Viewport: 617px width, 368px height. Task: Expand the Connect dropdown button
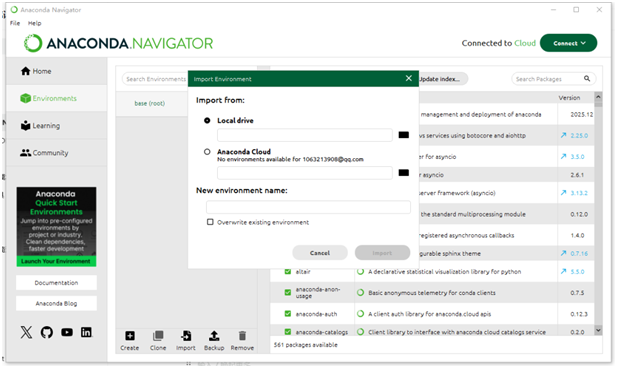coord(568,43)
